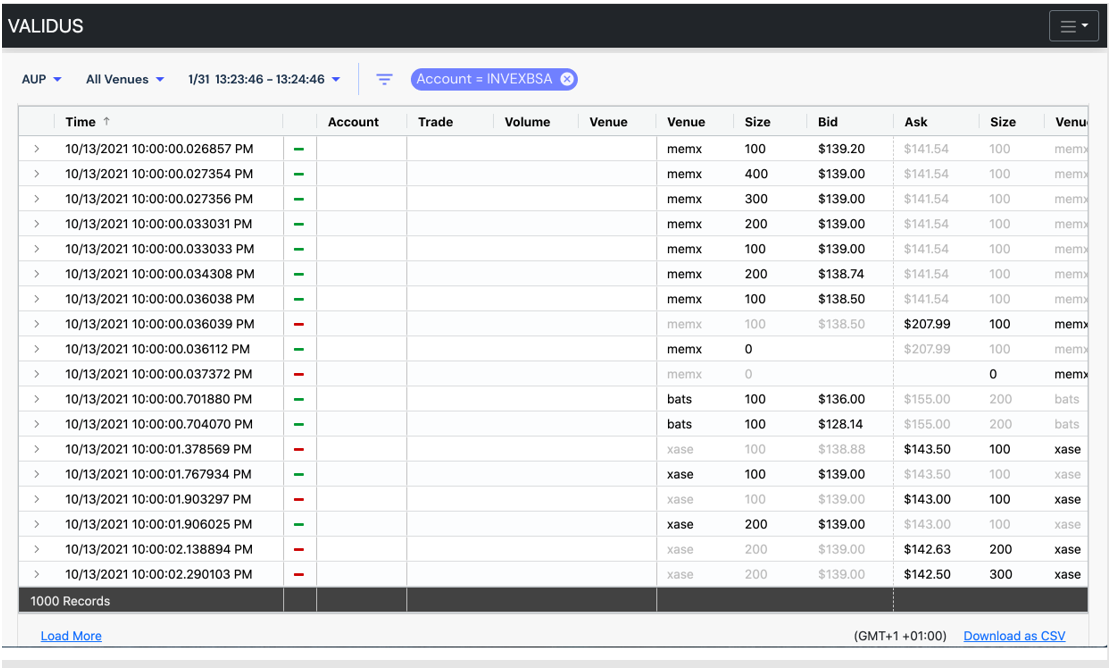This screenshot has width=1112, height=670.
Task: Select the 300 size cell in last row
Action: [1001, 575]
